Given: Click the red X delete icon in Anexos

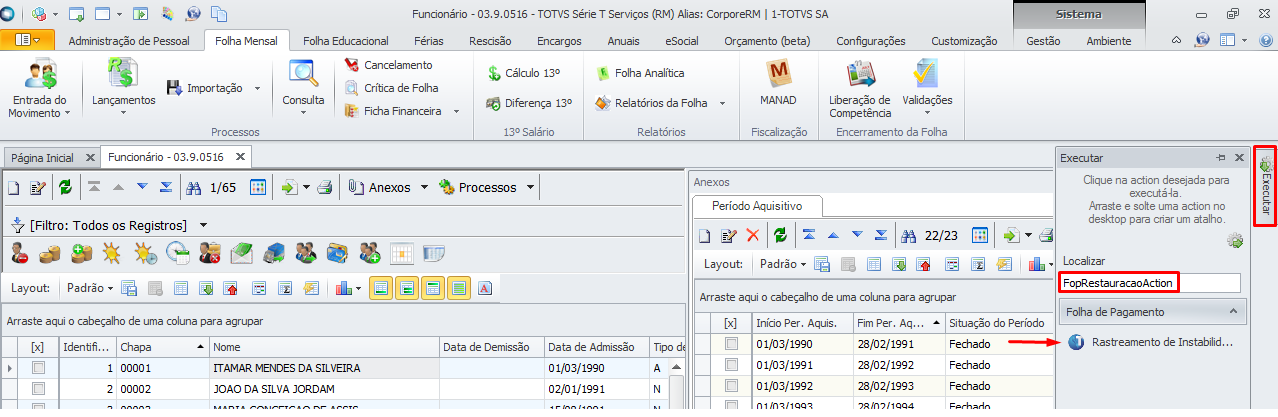Looking at the screenshot, I should 753,235.
